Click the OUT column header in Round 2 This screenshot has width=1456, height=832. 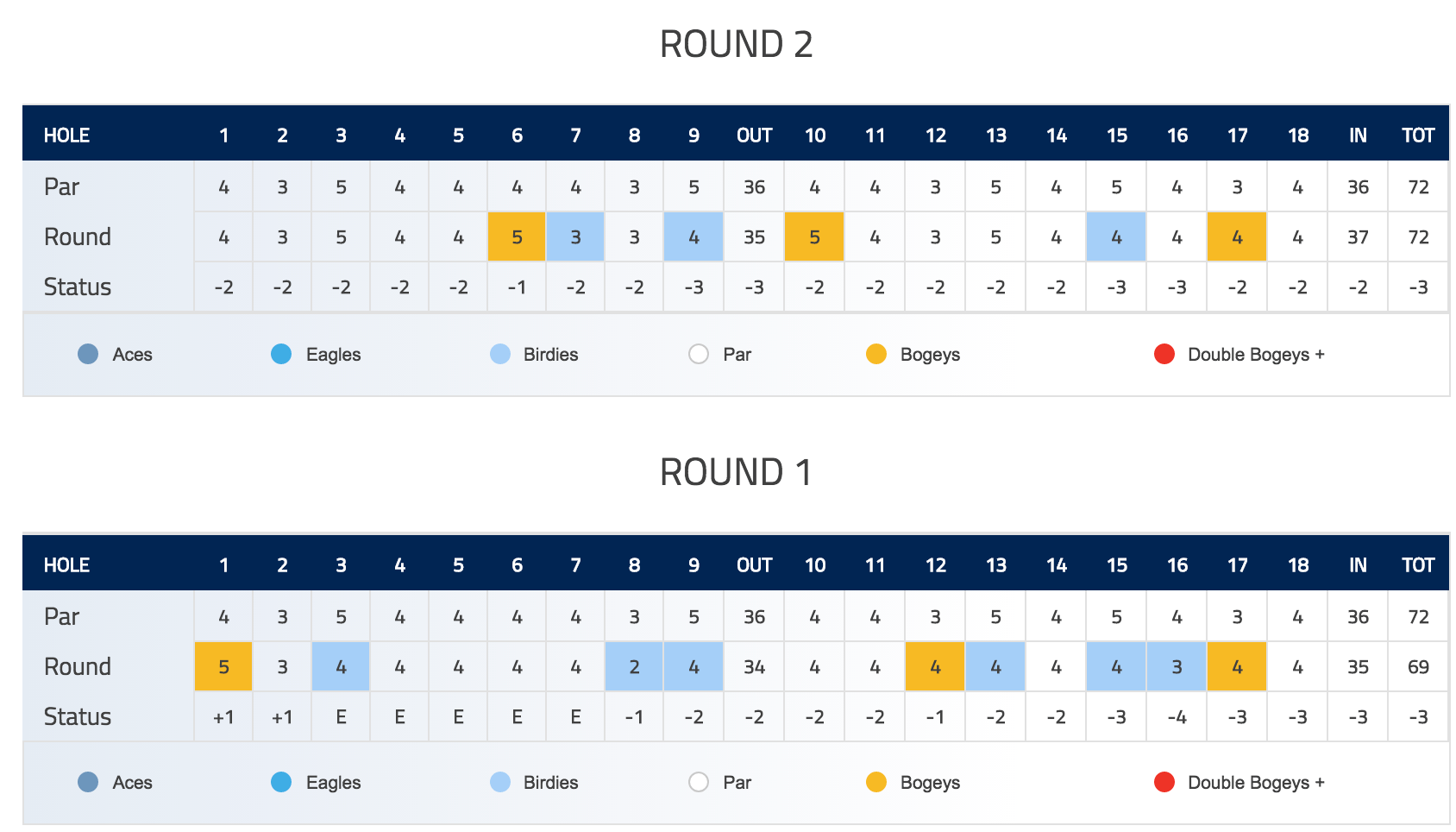tap(754, 136)
